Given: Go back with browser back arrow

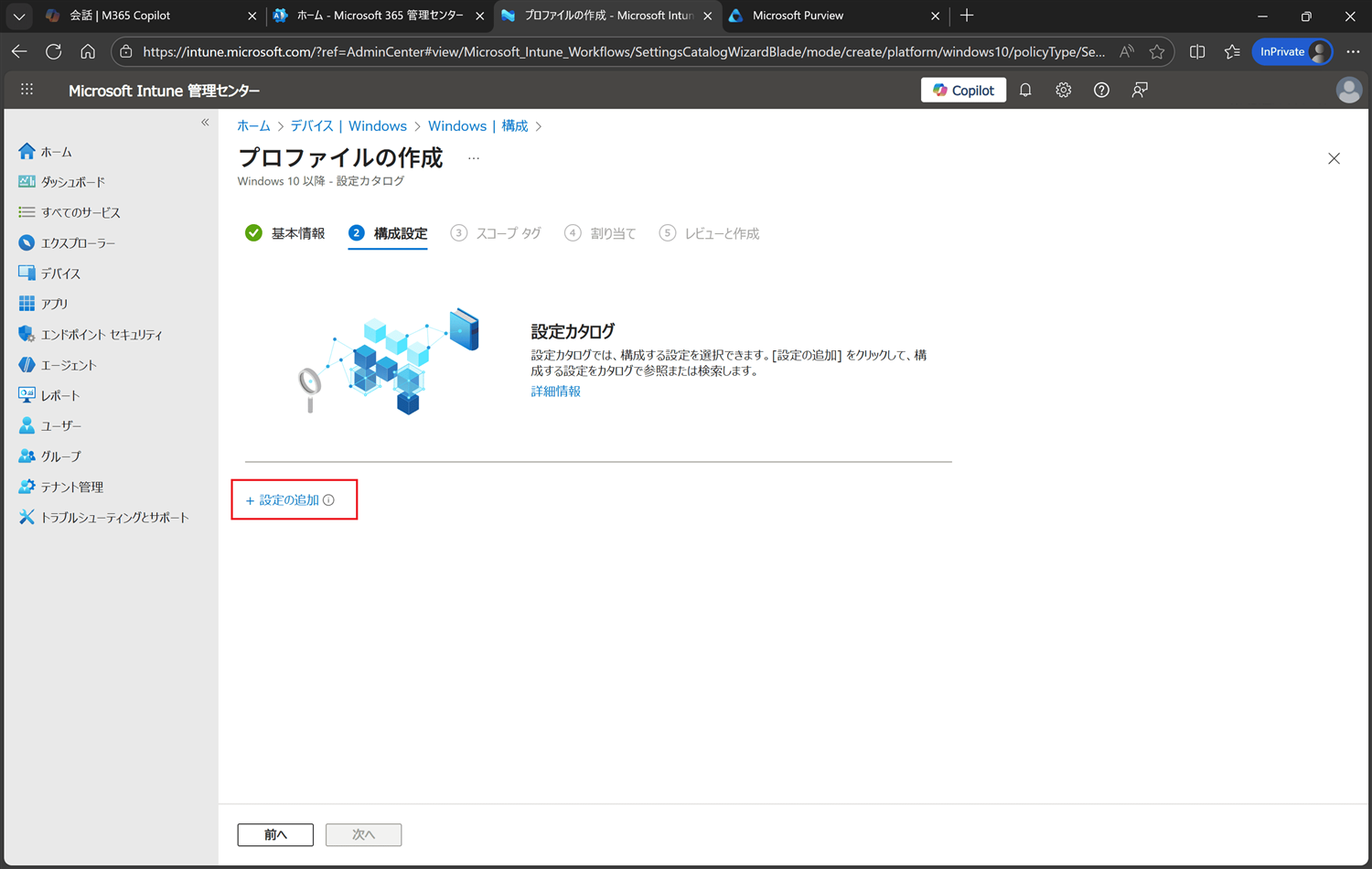Looking at the screenshot, I should 19,52.
